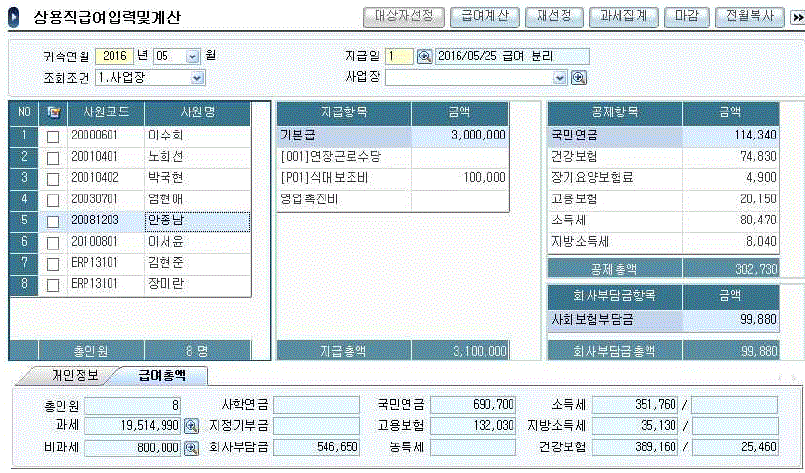805x473 pixels.
Task: Click the year input field showing 2016
Action: click(117, 56)
